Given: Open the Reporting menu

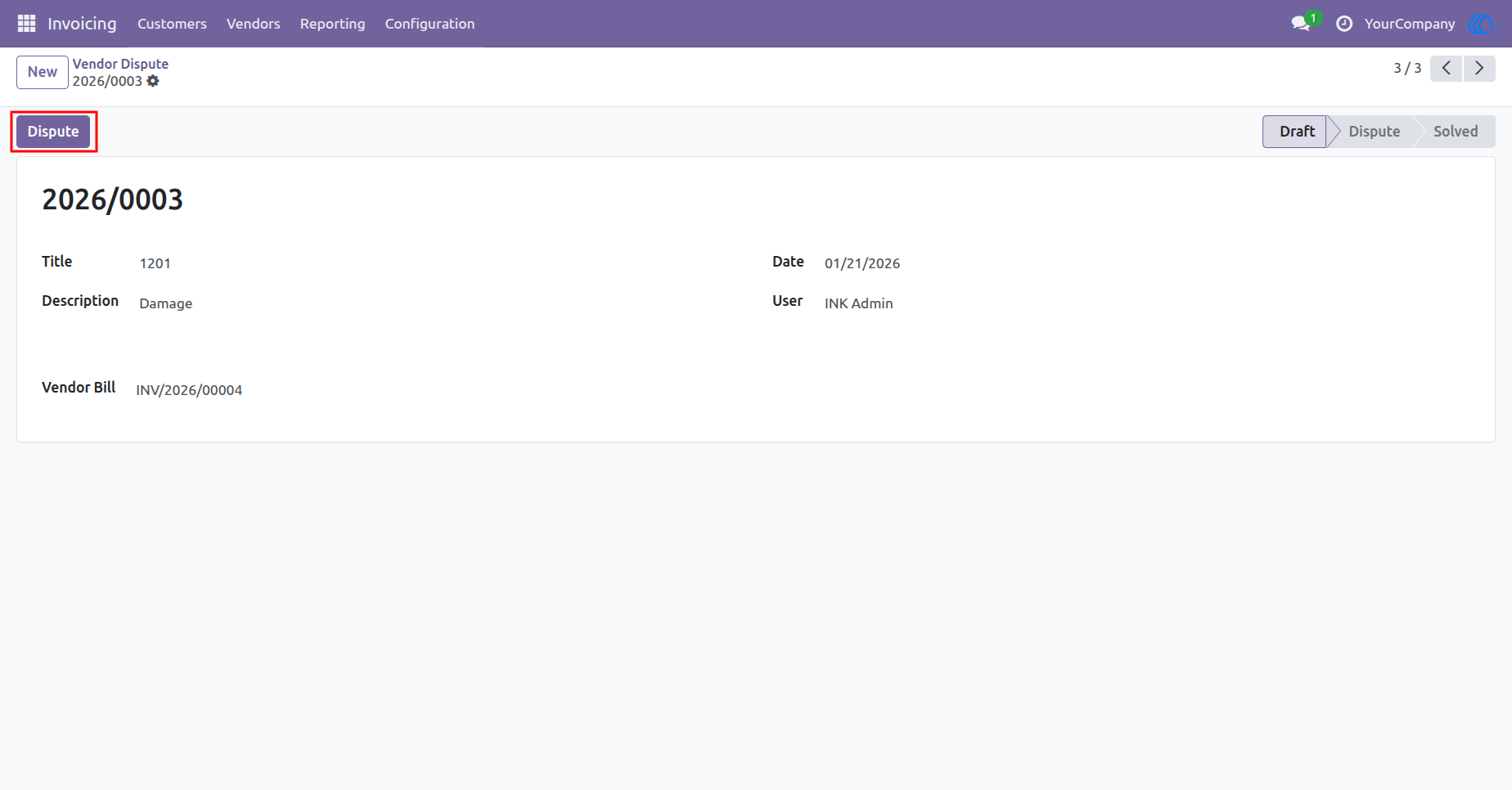Looking at the screenshot, I should point(332,24).
